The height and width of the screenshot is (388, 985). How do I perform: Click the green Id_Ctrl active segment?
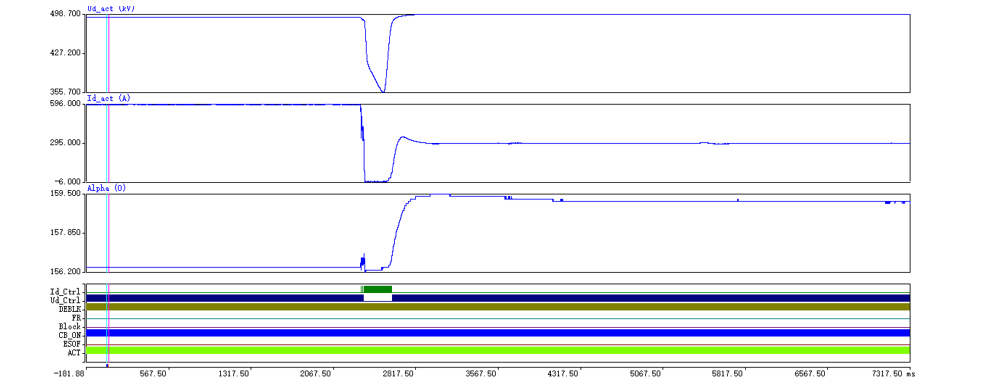click(378, 289)
